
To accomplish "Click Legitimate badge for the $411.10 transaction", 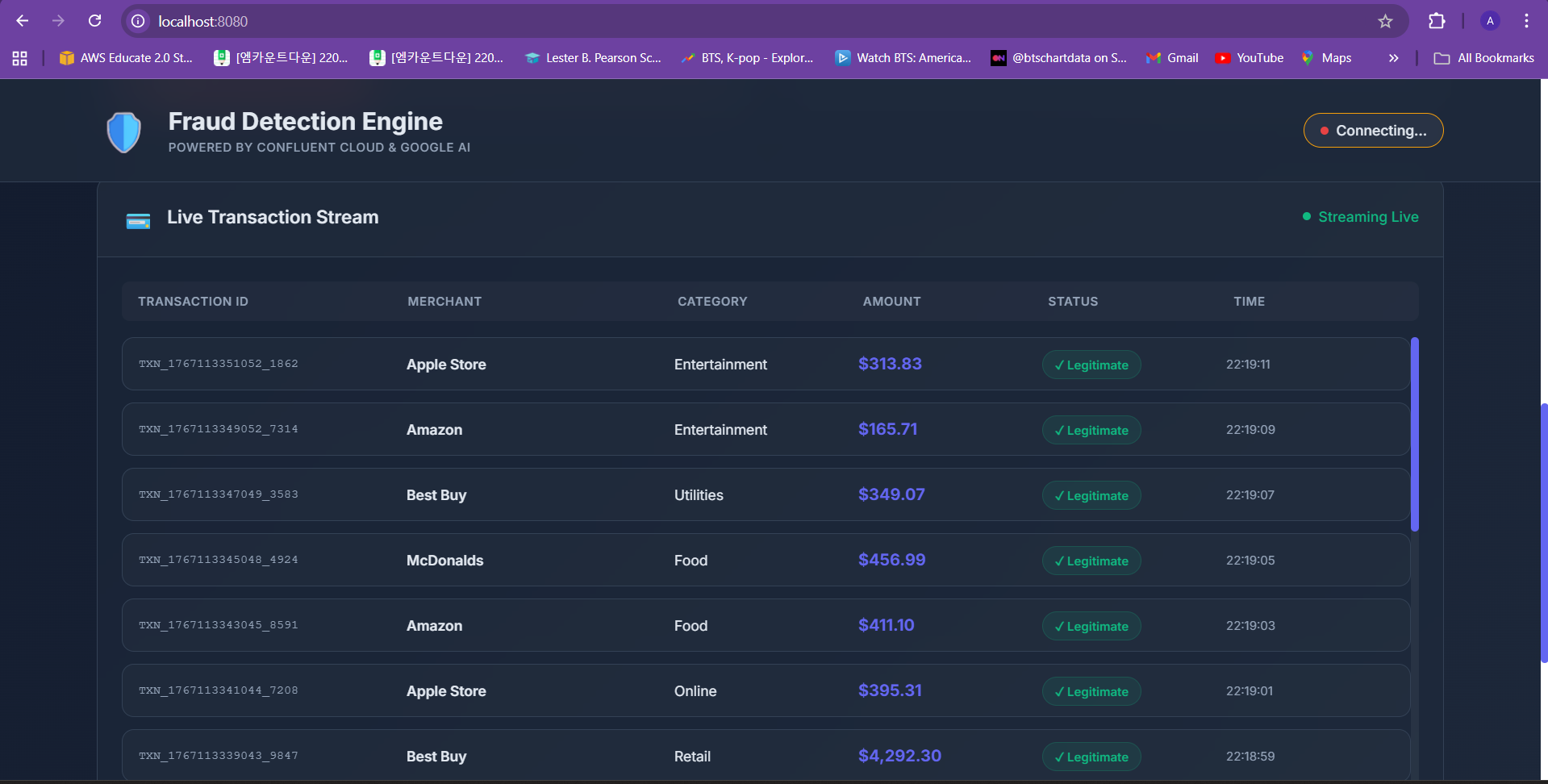I will pos(1091,626).
